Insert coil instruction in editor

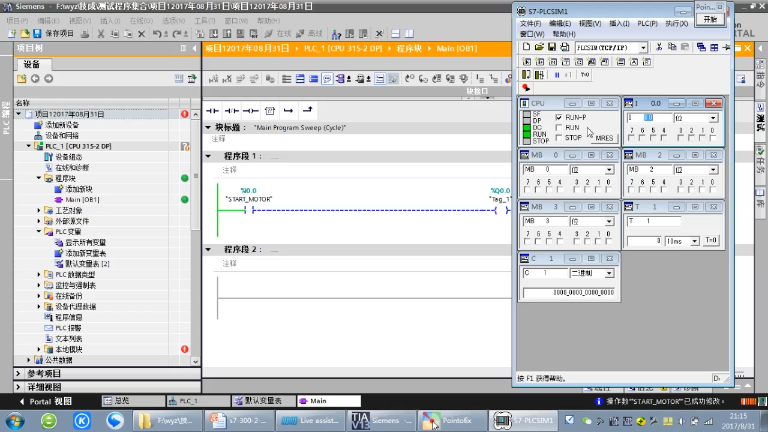251,111
